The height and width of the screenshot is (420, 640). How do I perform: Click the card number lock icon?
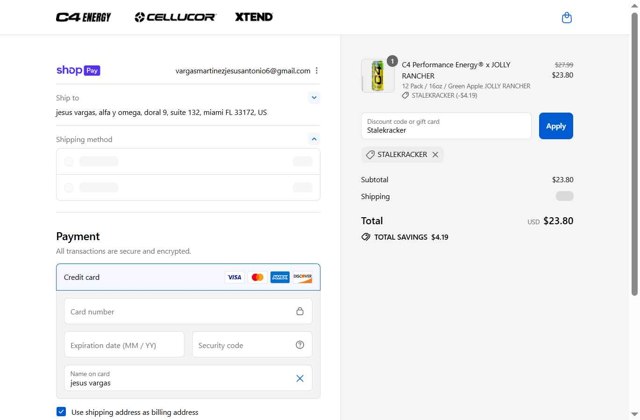tap(300, 311)
